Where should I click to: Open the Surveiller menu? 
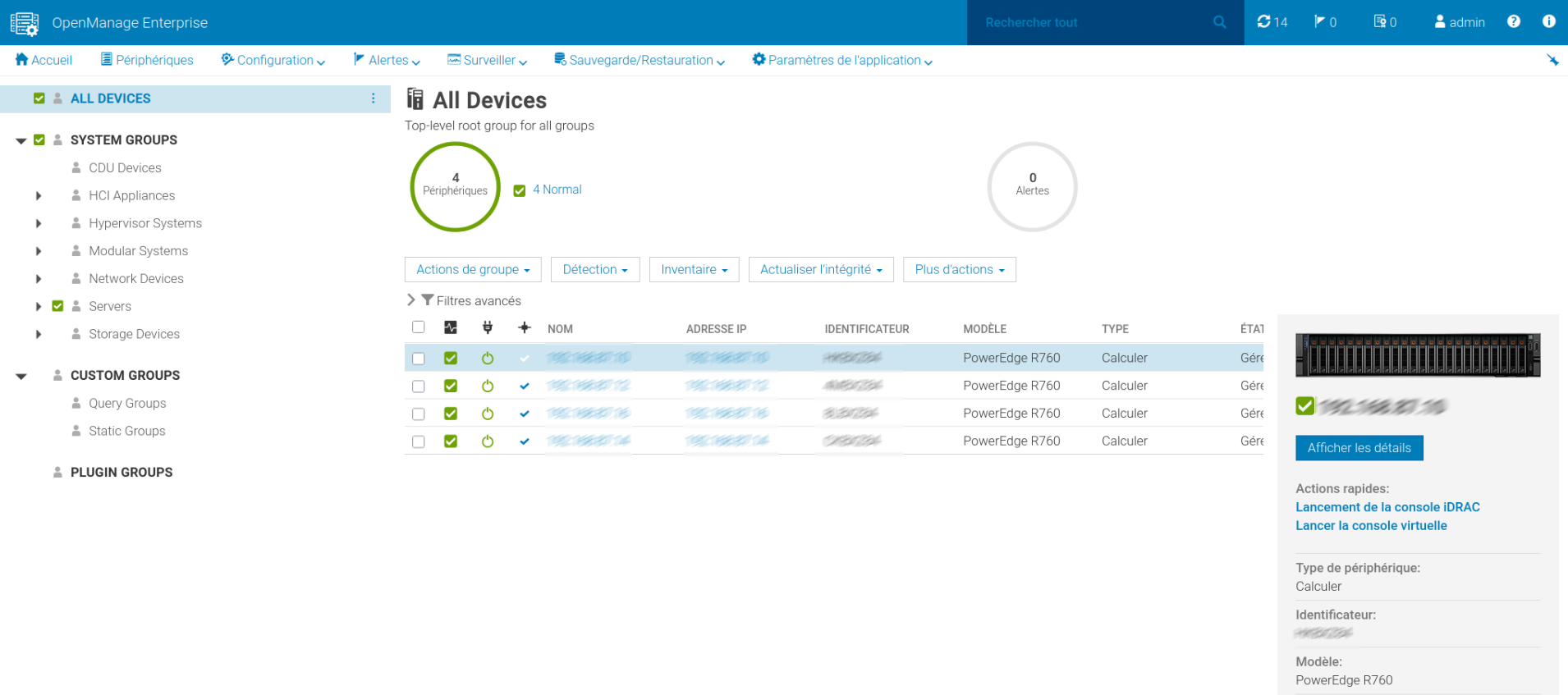487,60
